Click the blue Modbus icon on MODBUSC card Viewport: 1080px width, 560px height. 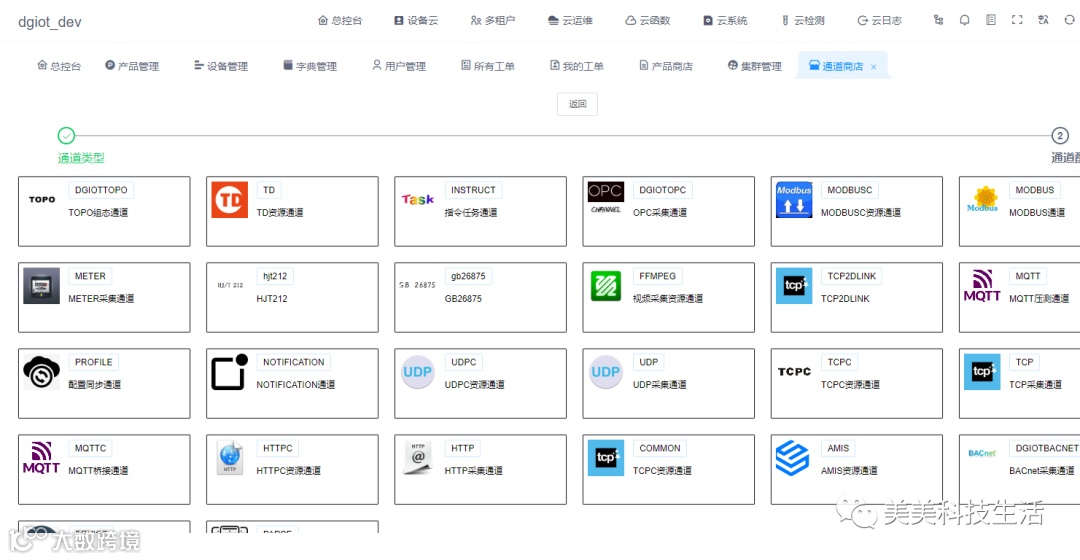click(794, 200)
